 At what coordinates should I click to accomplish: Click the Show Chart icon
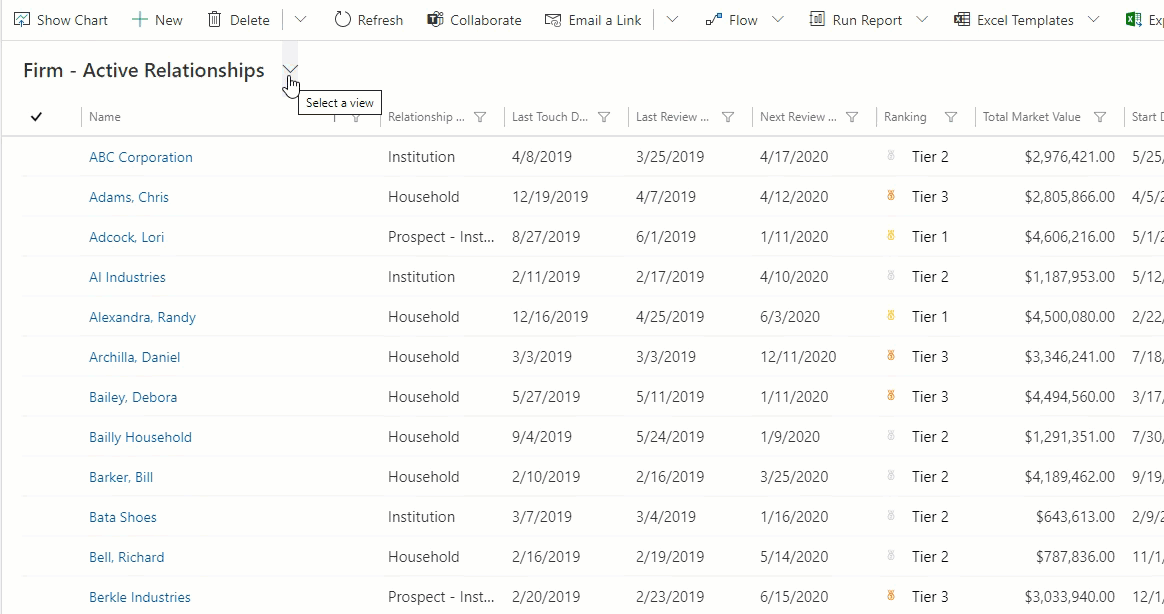(x=22, y=20)
